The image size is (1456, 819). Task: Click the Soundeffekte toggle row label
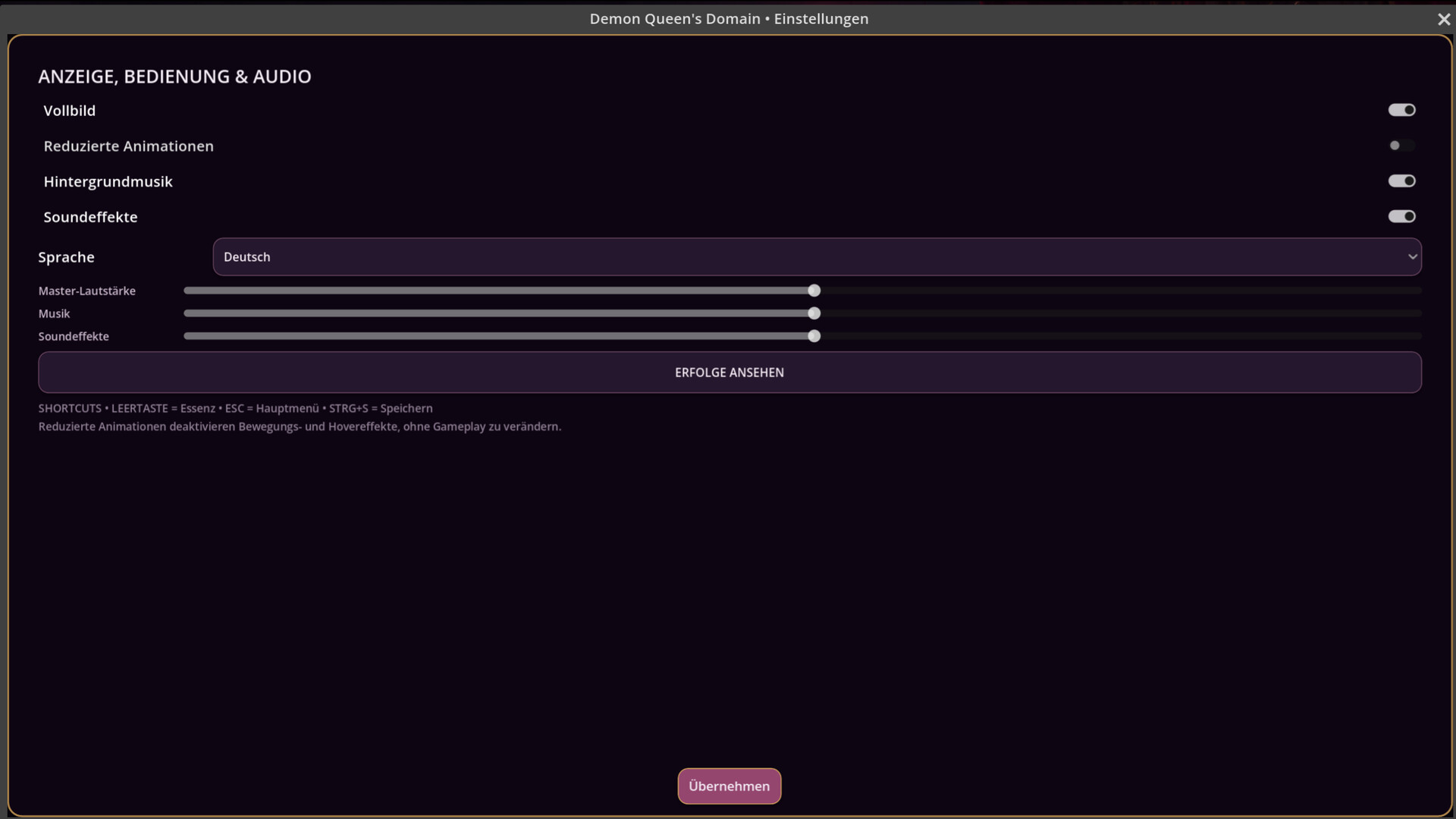click(91, 218)
